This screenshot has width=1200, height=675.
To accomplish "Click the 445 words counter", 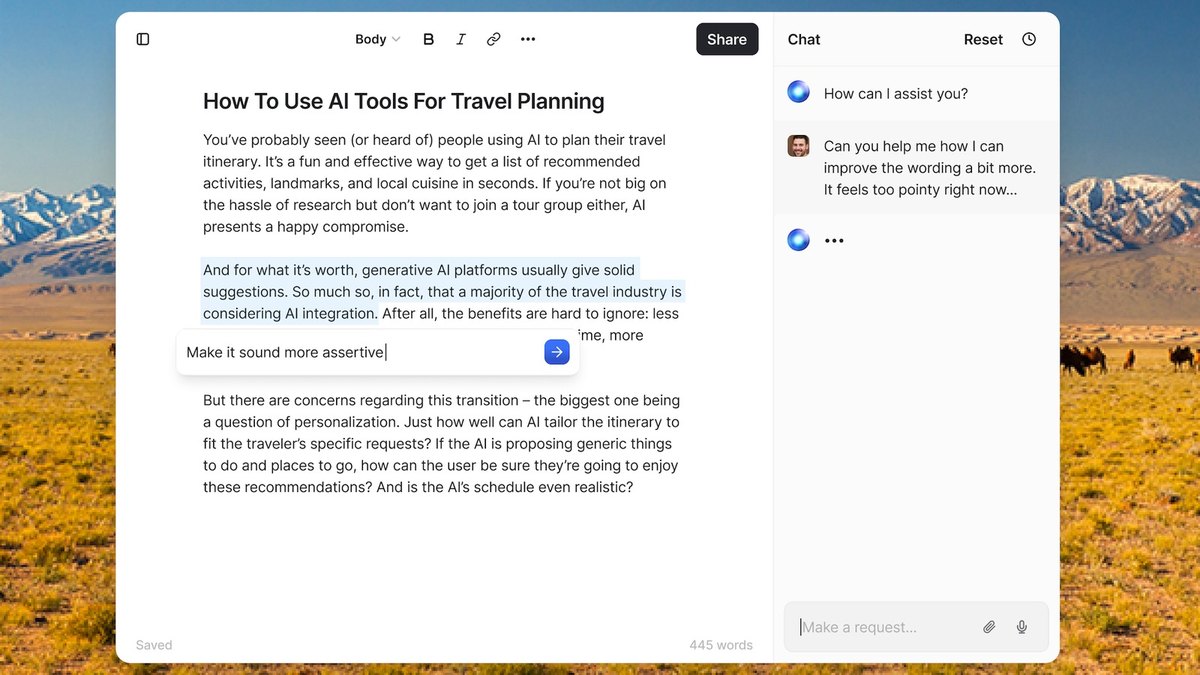I will [721, 645].
